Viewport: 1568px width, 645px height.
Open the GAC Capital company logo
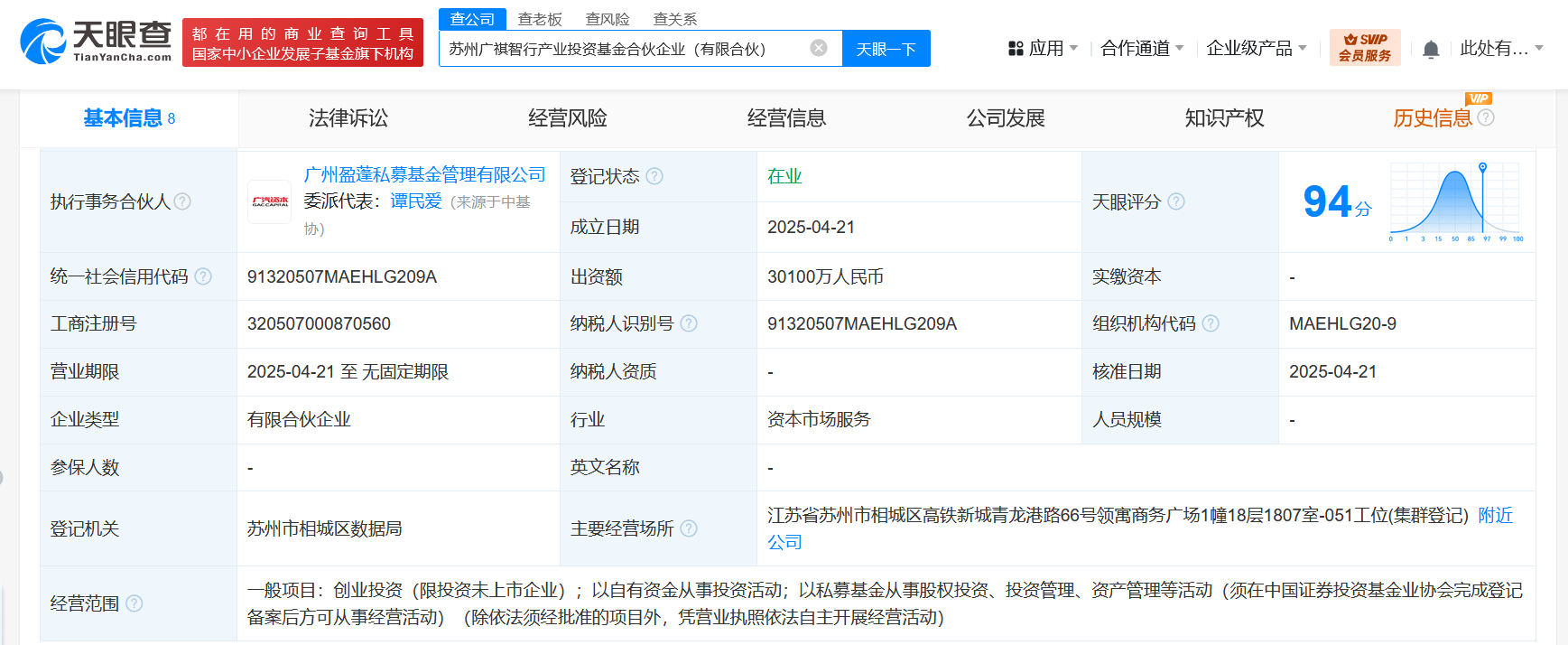270,201
